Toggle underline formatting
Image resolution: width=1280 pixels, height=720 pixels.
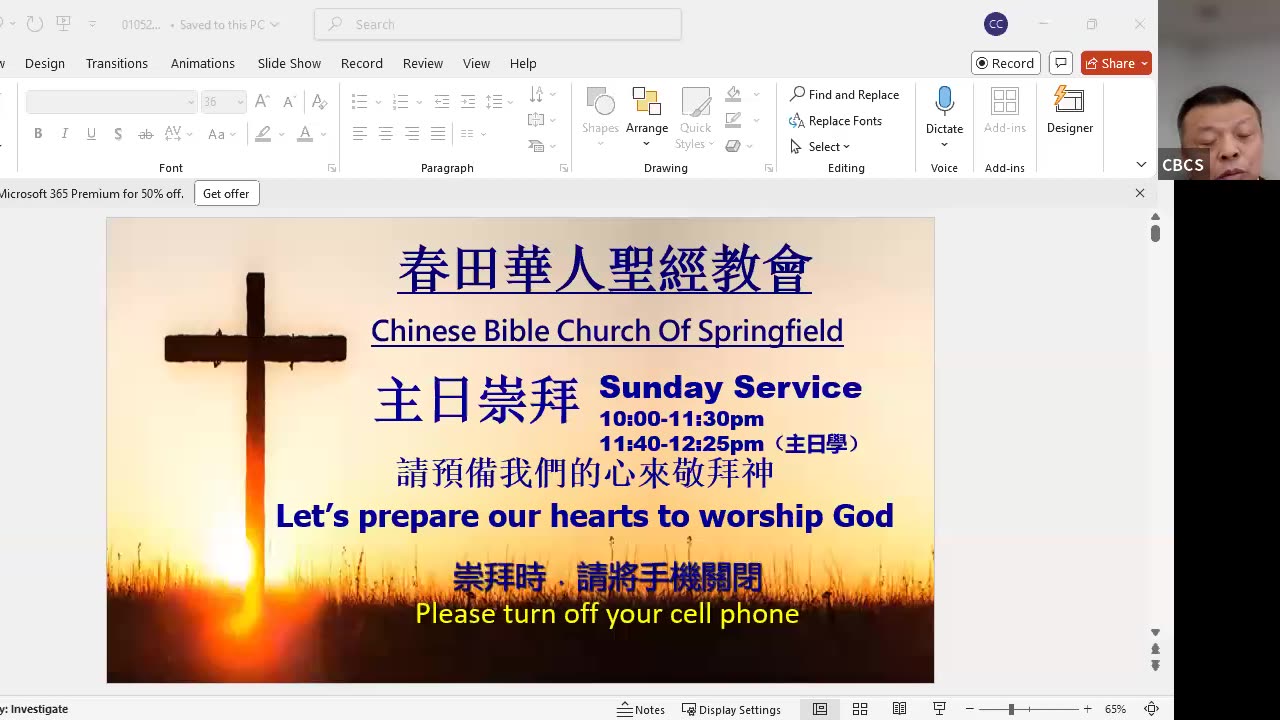(91, 134)
